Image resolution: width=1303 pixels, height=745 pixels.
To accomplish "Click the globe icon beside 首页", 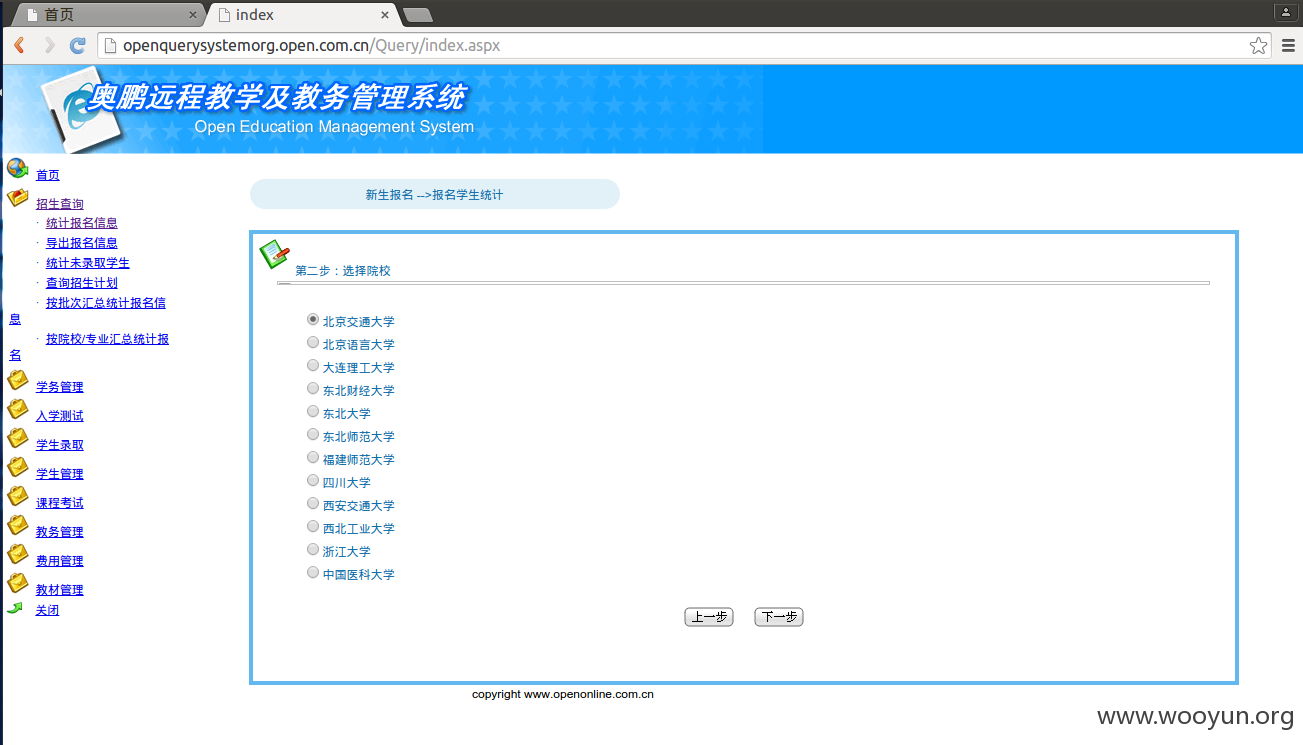I will [x=17, y=168].
